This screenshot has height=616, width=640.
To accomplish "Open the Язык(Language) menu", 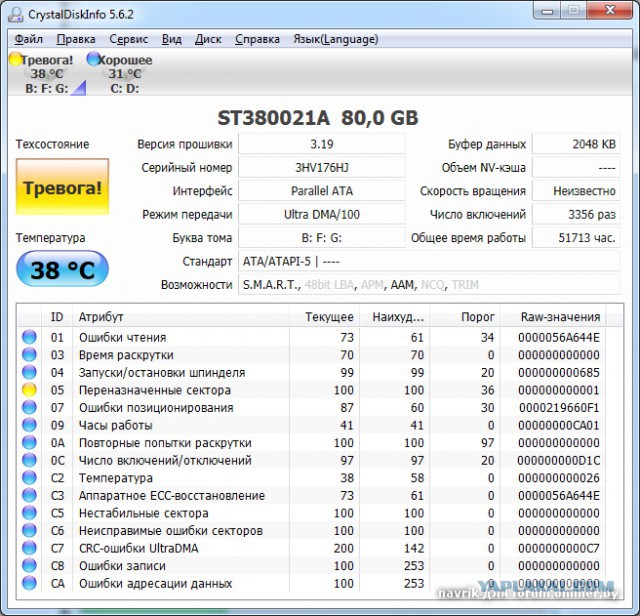I will pyautogui.click(x=336, y=39).
